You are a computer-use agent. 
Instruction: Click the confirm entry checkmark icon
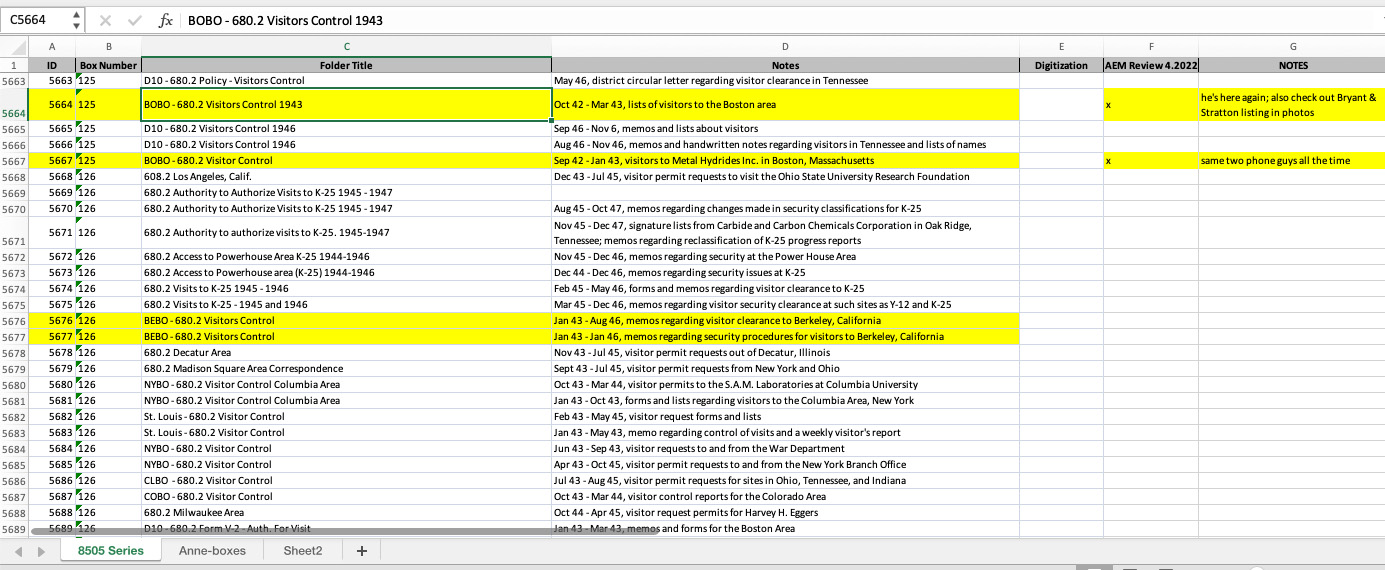(x=134, y=20)
